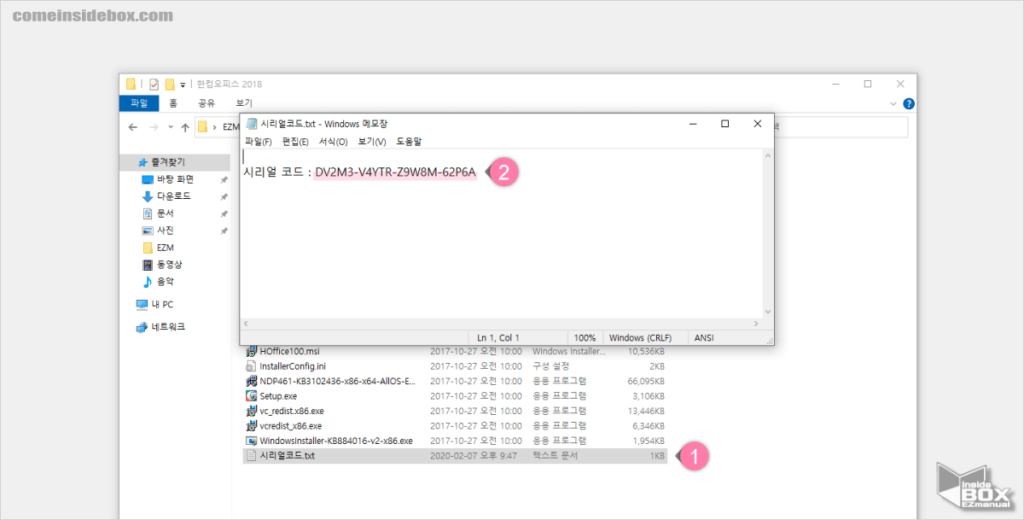The image size is (1024, 520).
Task: Open 다운로드 folder in quick access
Action: (x=167, y=196)
